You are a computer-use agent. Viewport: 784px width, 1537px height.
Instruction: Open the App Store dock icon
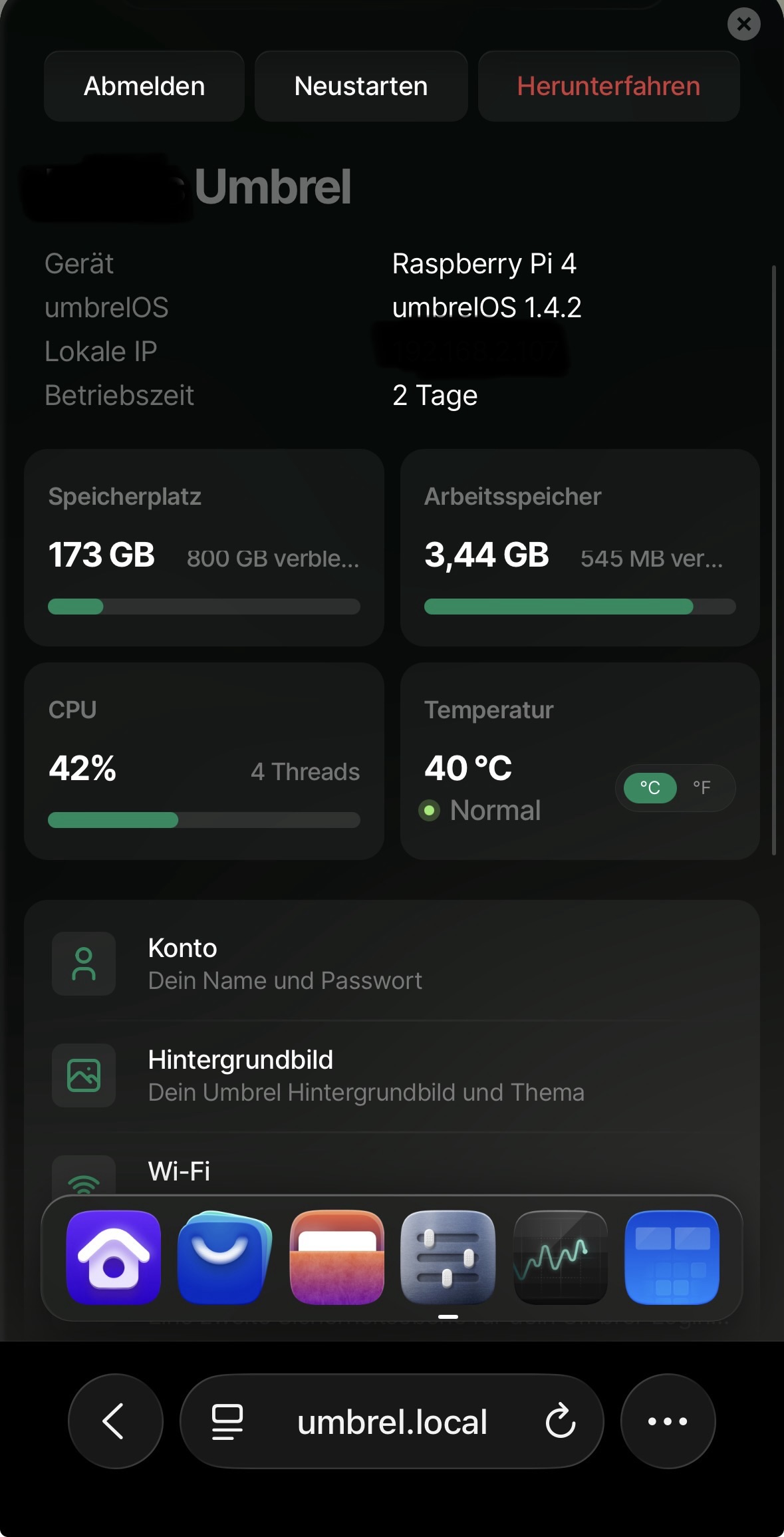pyautogui.click(x=225, y=1257)
